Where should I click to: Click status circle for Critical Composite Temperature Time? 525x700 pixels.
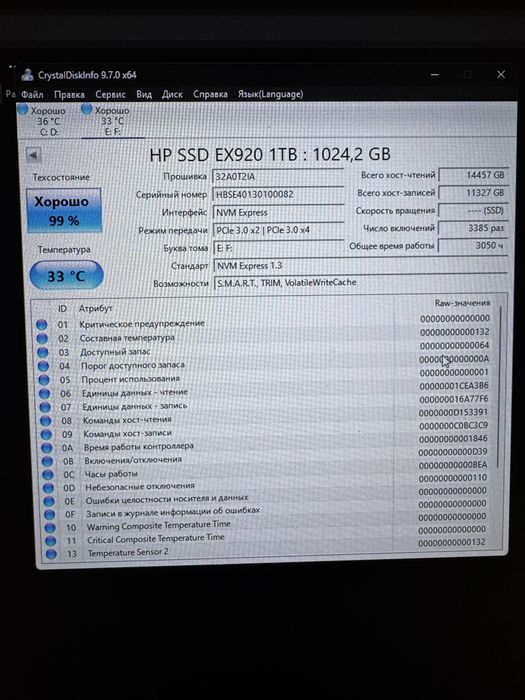click(50, 541)
